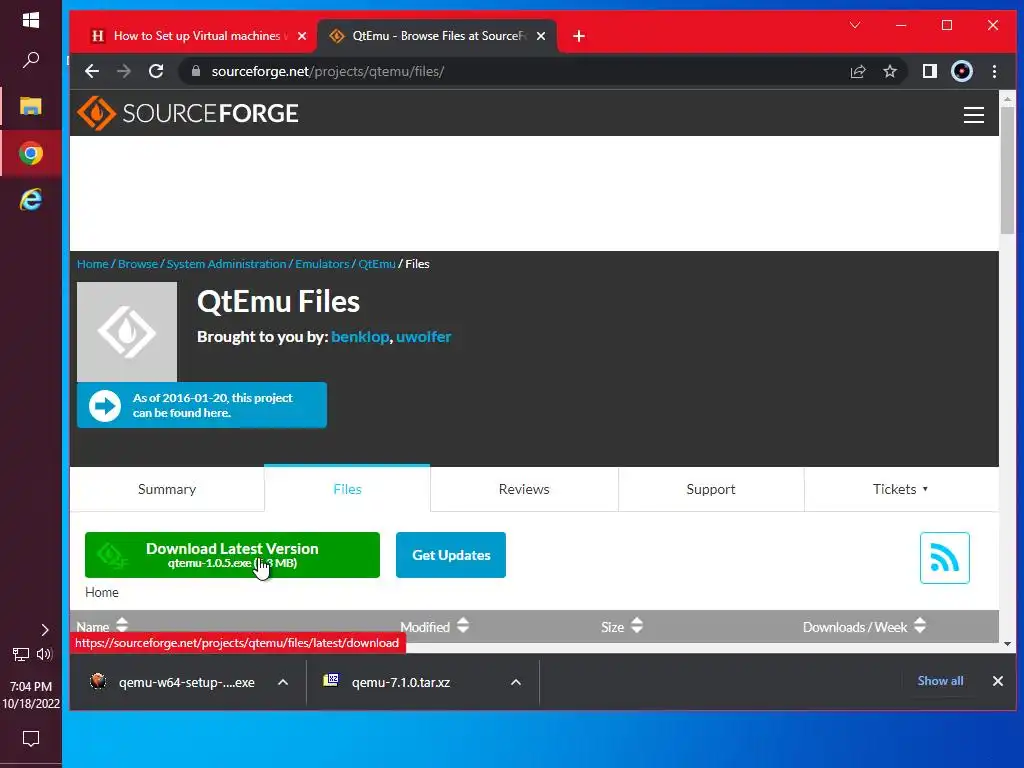Visit benklop's profile

[x=360, y=337]
